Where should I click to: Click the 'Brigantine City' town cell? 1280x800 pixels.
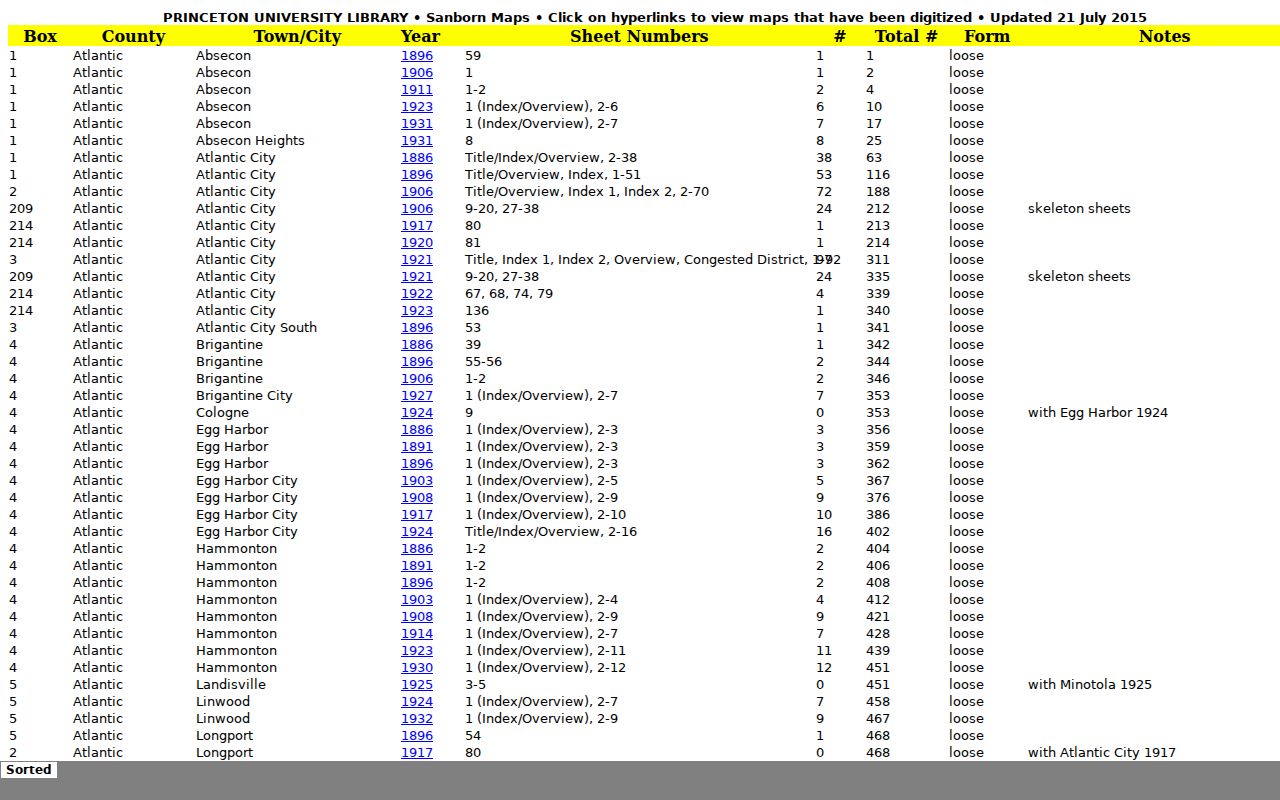coord(244,396)
